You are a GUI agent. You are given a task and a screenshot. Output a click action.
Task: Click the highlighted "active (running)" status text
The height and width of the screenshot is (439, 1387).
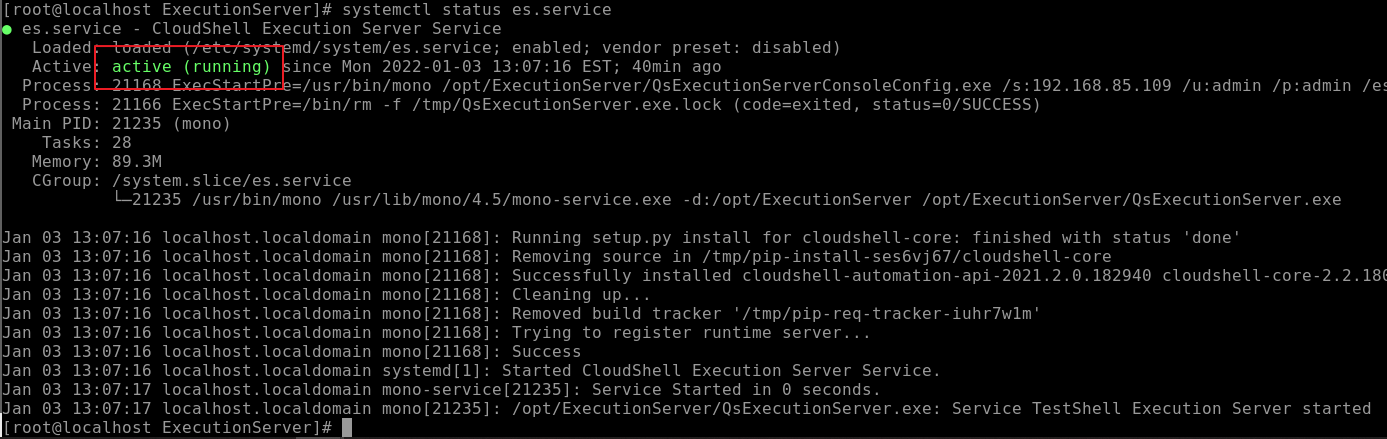(x=192, y=67)
